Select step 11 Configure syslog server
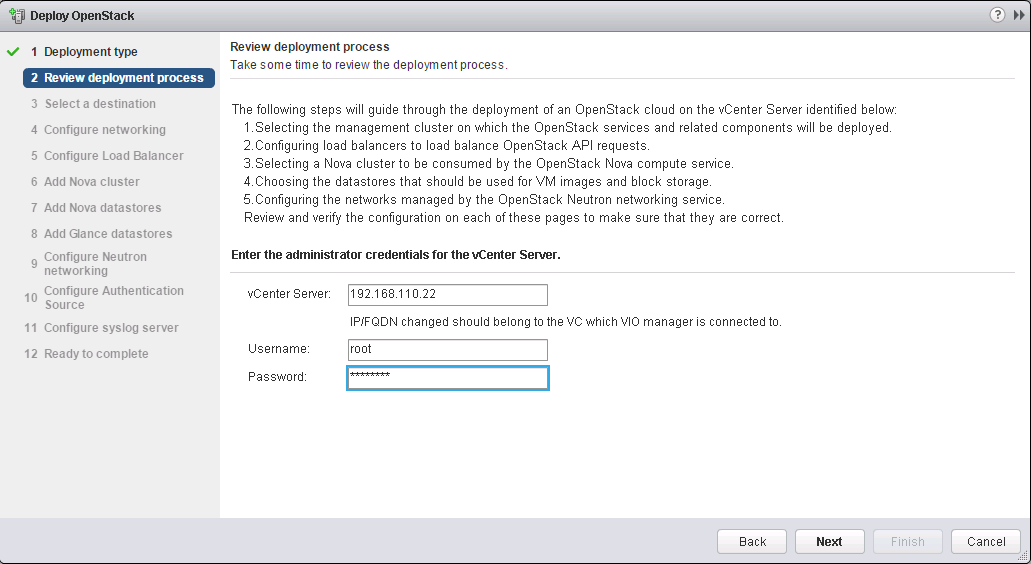 [x=111, y=328]
